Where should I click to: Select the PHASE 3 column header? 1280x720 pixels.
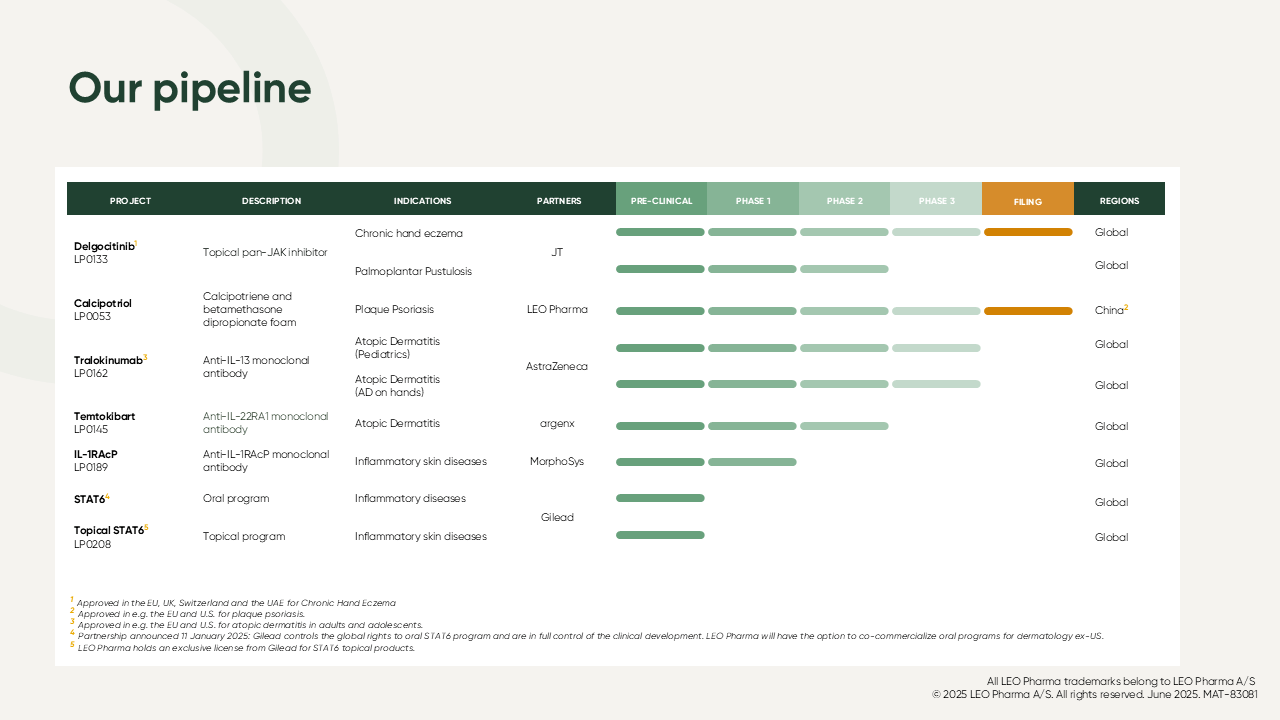(x=936, y=201)
